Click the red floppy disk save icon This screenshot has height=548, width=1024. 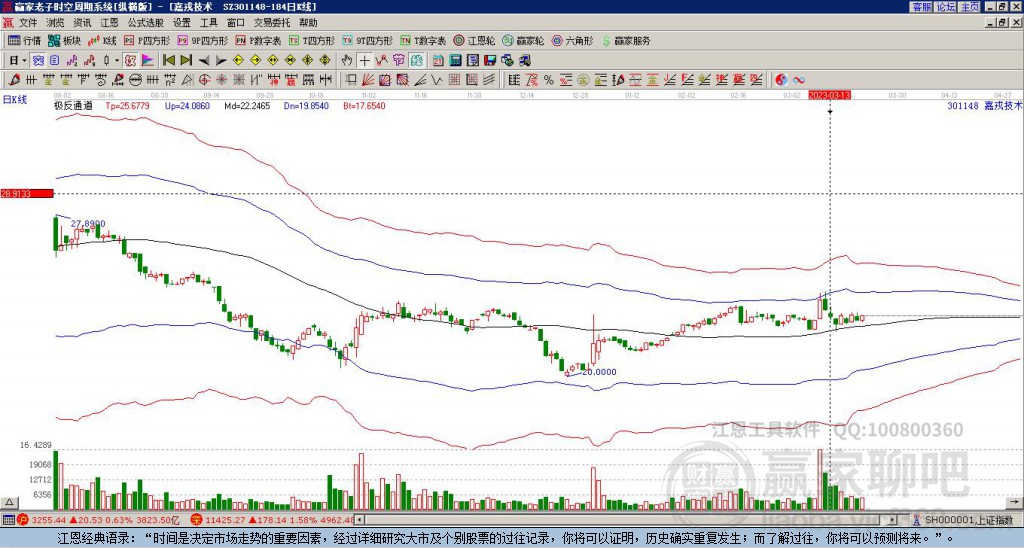pyautogui.click(x=490, y=60)
